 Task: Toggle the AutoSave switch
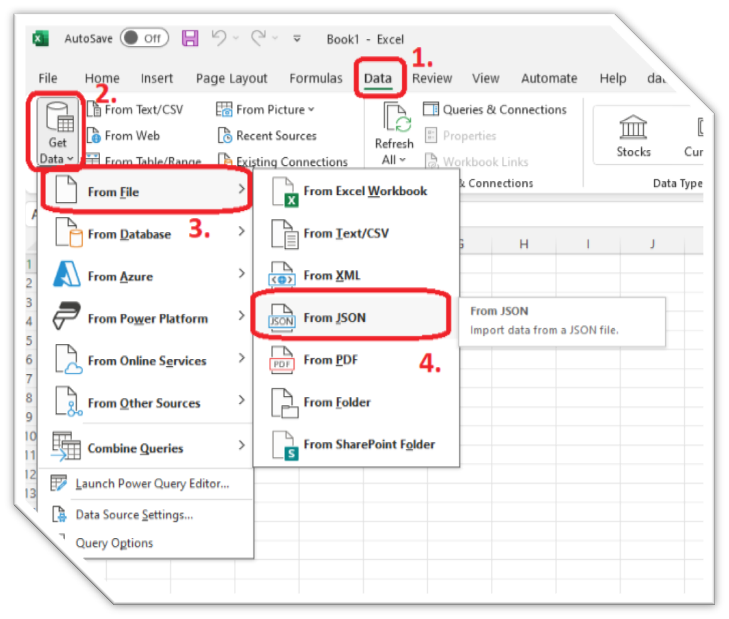[x=144, y=39]
